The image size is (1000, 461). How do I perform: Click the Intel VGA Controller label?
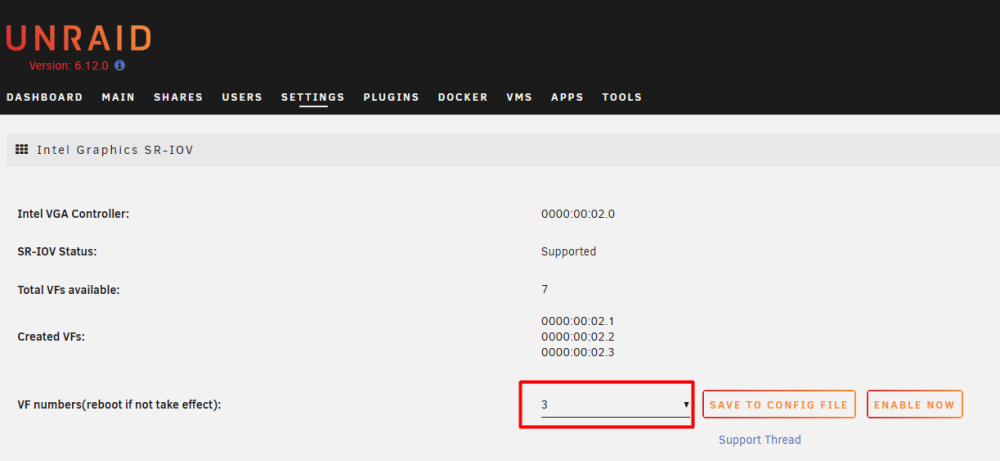73,214
